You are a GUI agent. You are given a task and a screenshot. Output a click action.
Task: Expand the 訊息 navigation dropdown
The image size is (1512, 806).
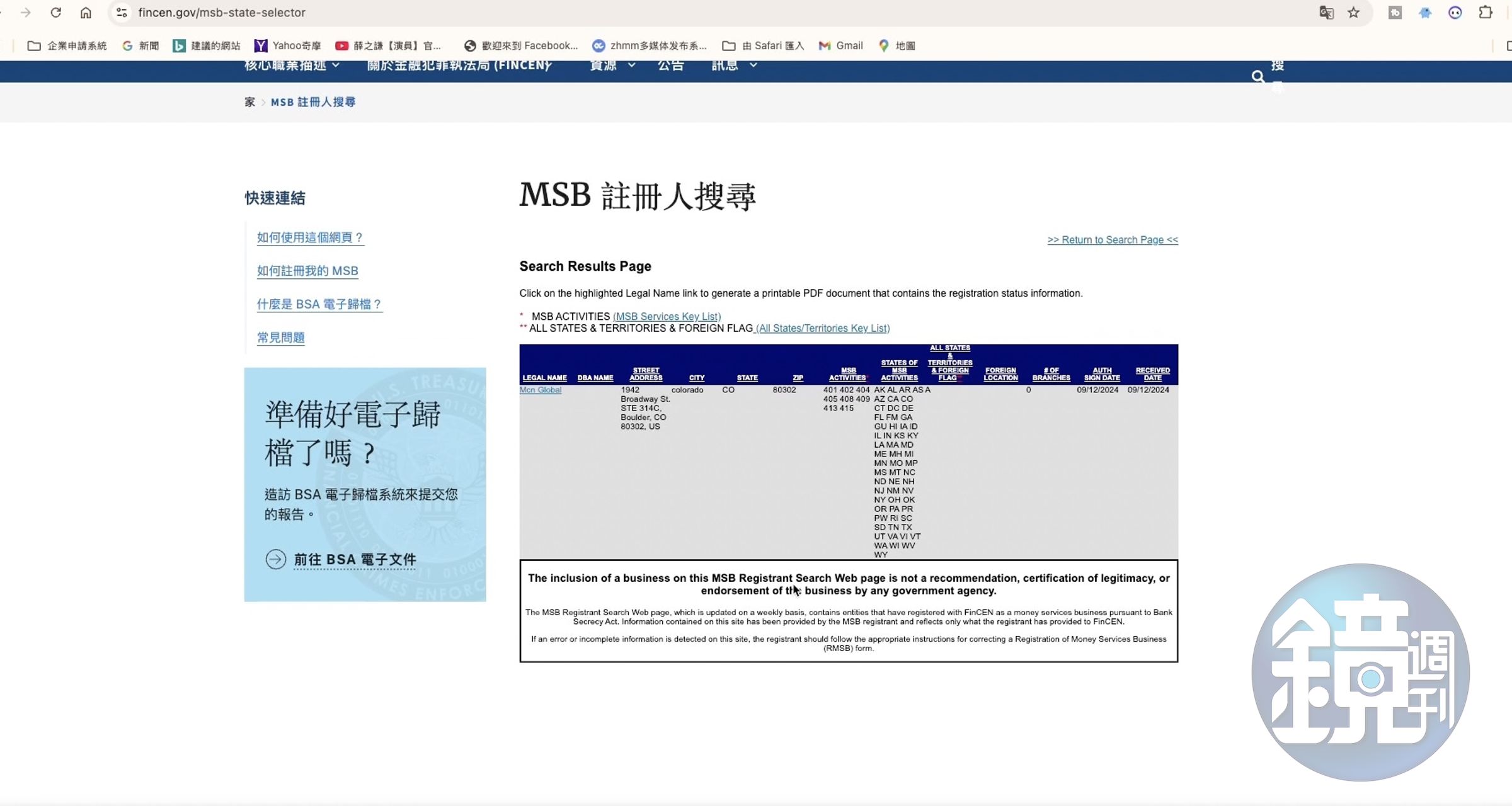pos(734,65)
